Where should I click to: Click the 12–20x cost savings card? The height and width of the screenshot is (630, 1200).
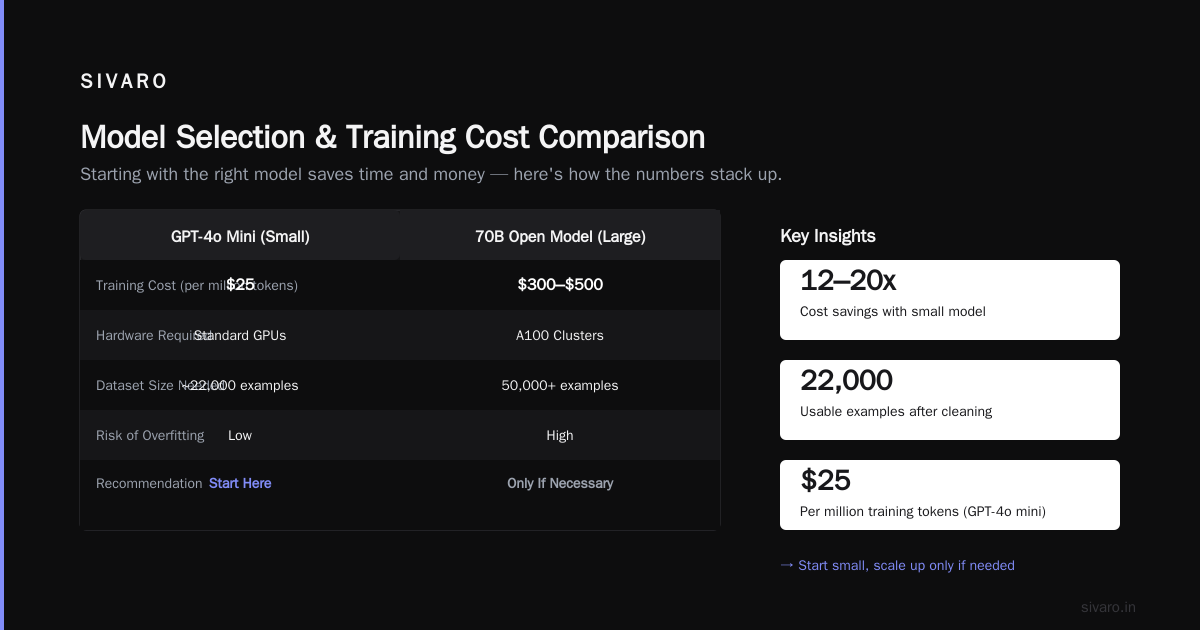click(950, 300)
